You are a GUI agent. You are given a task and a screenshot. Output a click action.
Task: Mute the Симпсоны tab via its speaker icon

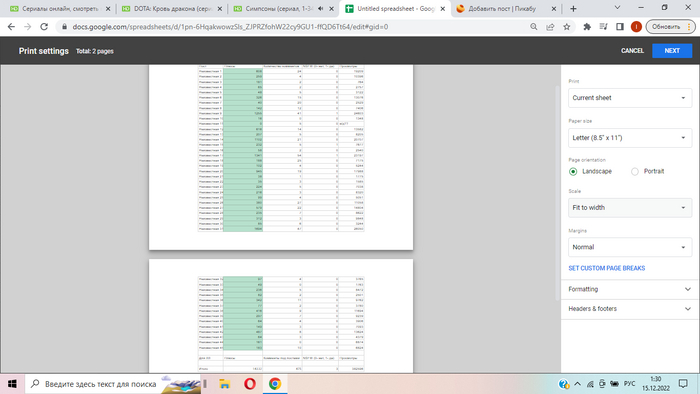(x=321, y=8)
